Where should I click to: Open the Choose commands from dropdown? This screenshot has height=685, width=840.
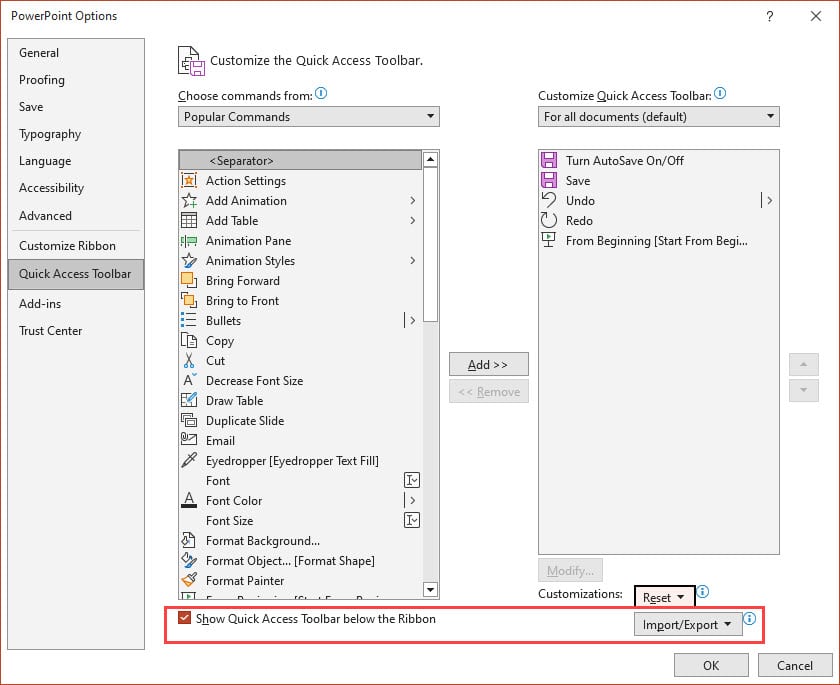tap(307, 116)
